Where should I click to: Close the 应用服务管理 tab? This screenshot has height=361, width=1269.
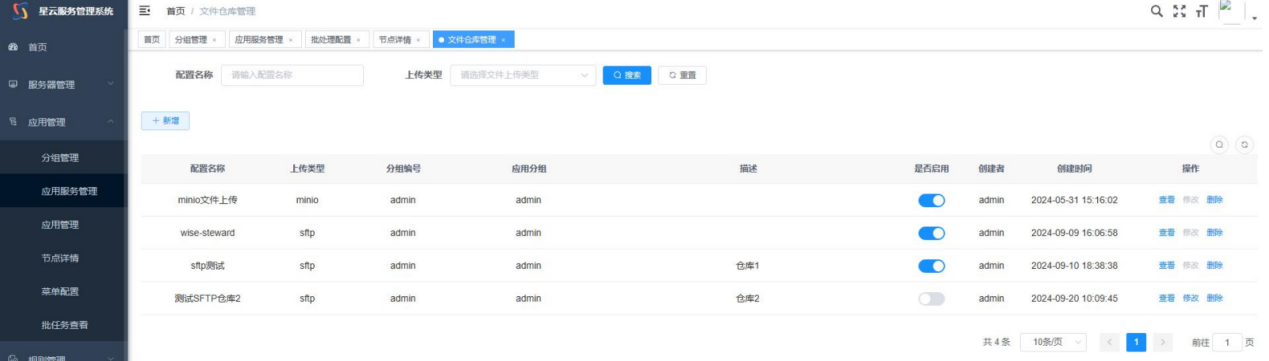[291, 40]
